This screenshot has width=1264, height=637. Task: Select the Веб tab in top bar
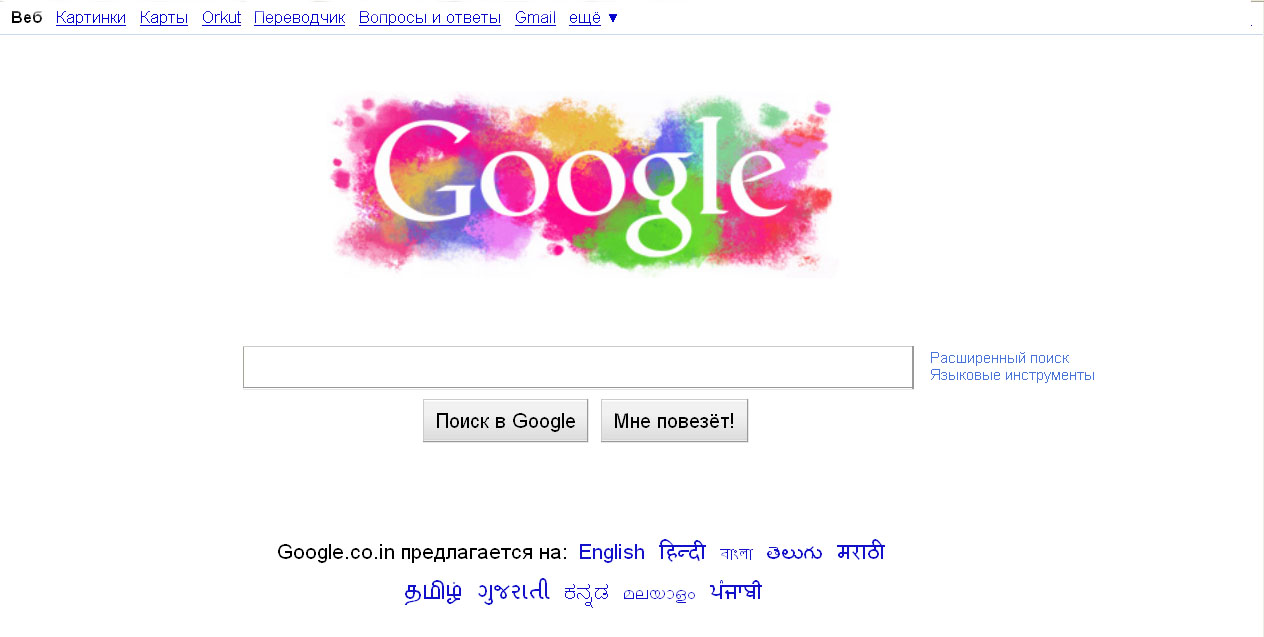pyautogui.click(x=27, y=18)
